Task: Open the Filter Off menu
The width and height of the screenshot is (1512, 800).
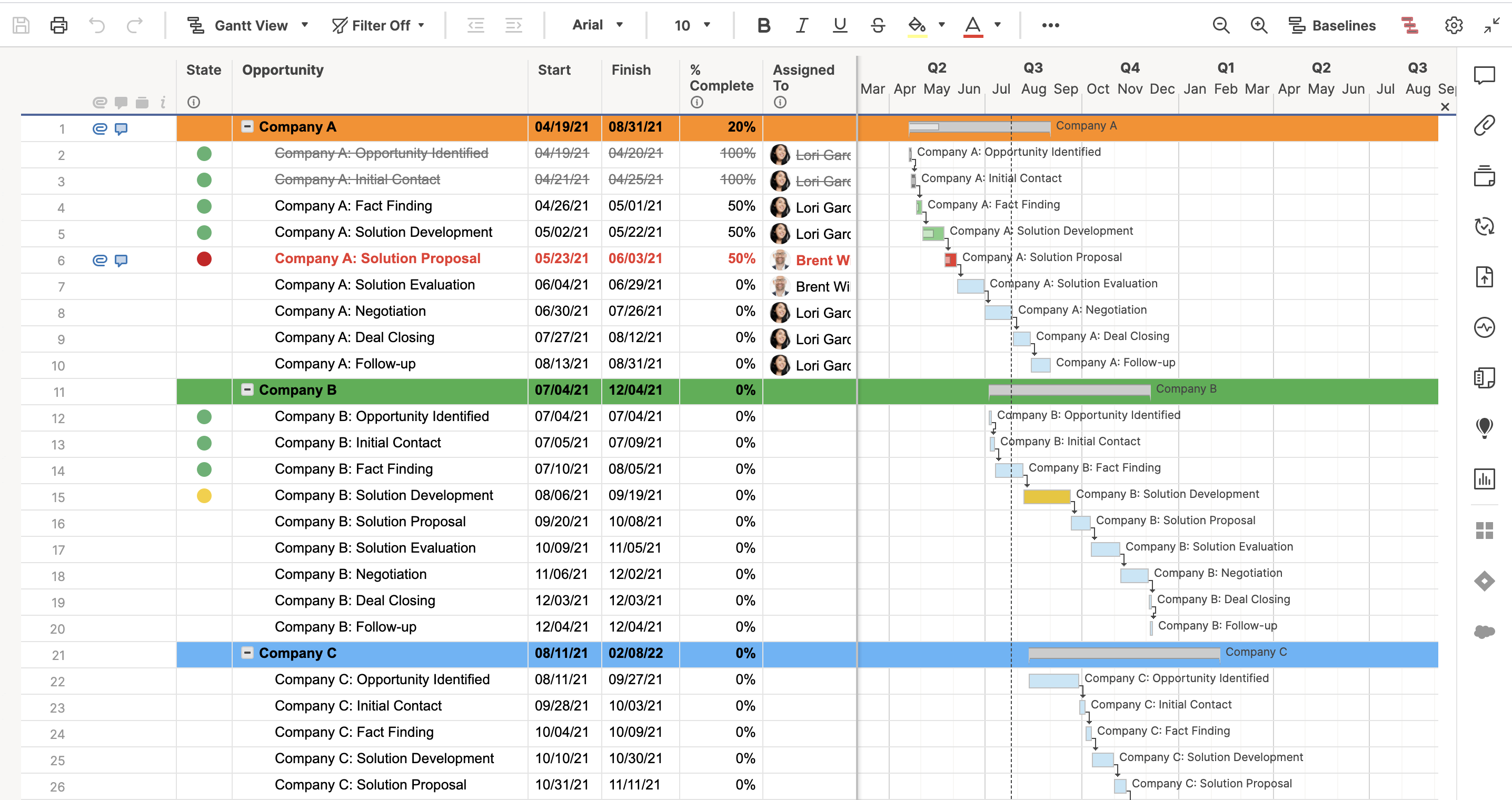Action: click(x=379, y=25)
